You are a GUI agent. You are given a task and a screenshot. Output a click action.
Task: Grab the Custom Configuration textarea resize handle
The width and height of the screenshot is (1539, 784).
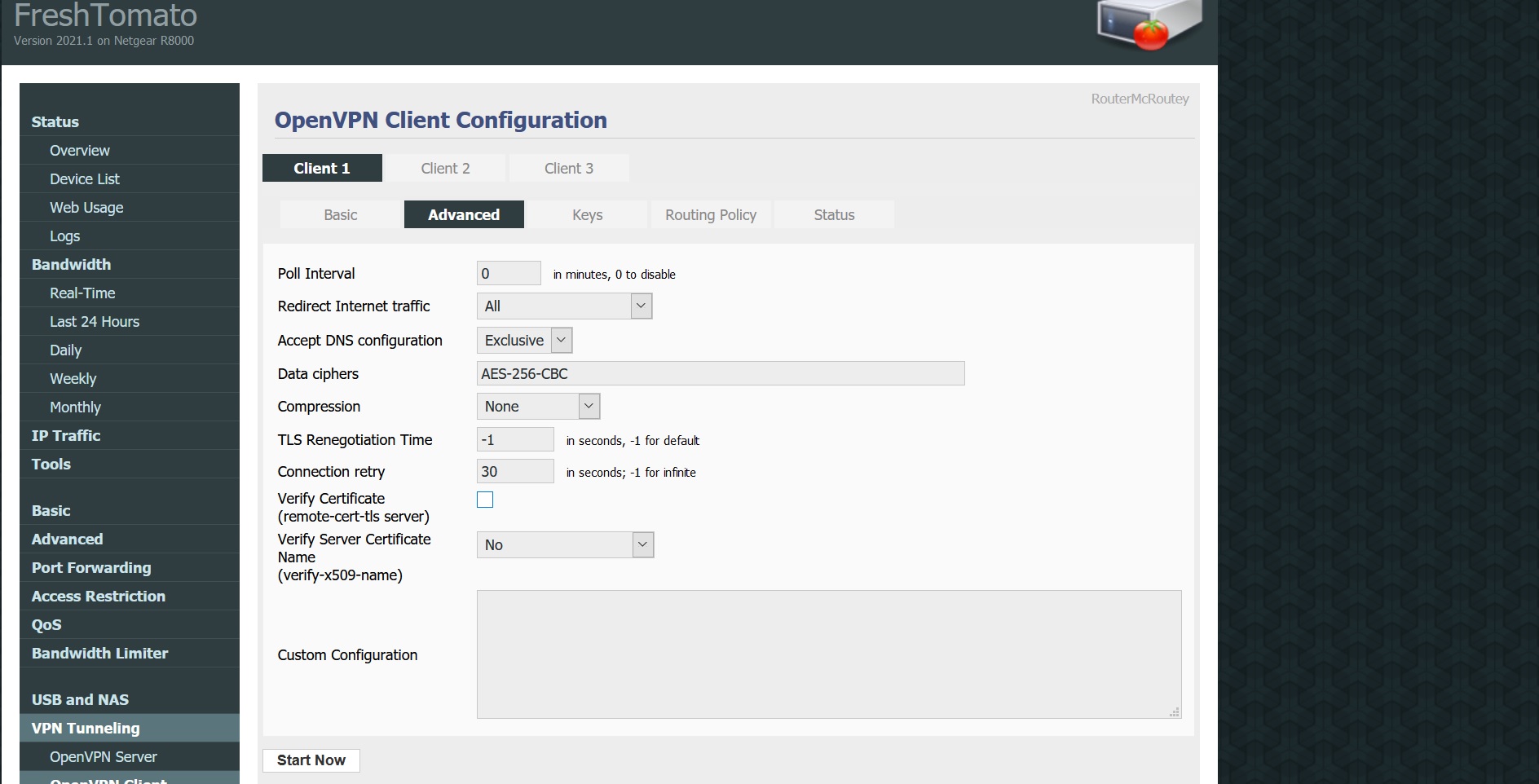pos(1175,712)
